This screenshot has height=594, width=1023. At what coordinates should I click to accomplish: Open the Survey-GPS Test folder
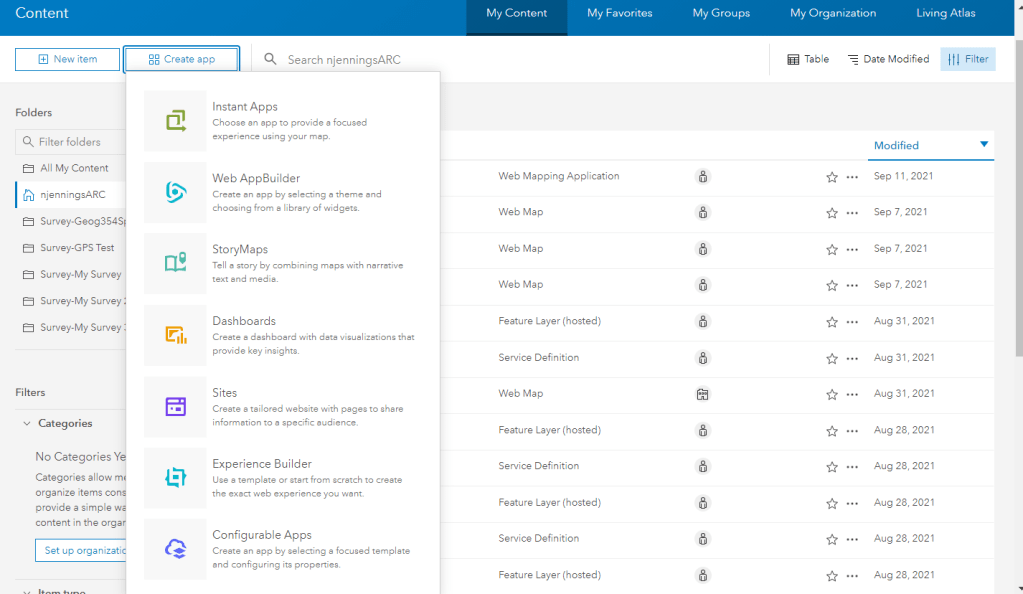[x=76, y=248]
